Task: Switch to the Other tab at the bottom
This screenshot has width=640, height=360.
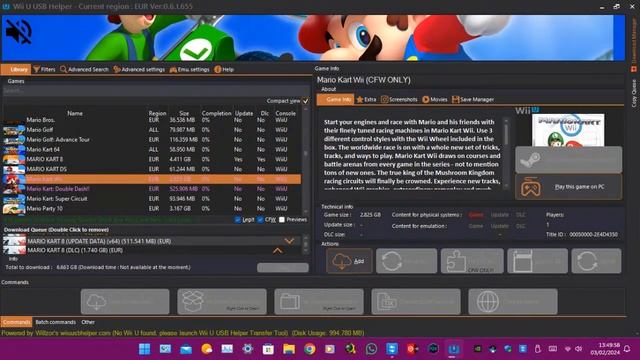Action: pyautogui.click(x=88, y=322)
